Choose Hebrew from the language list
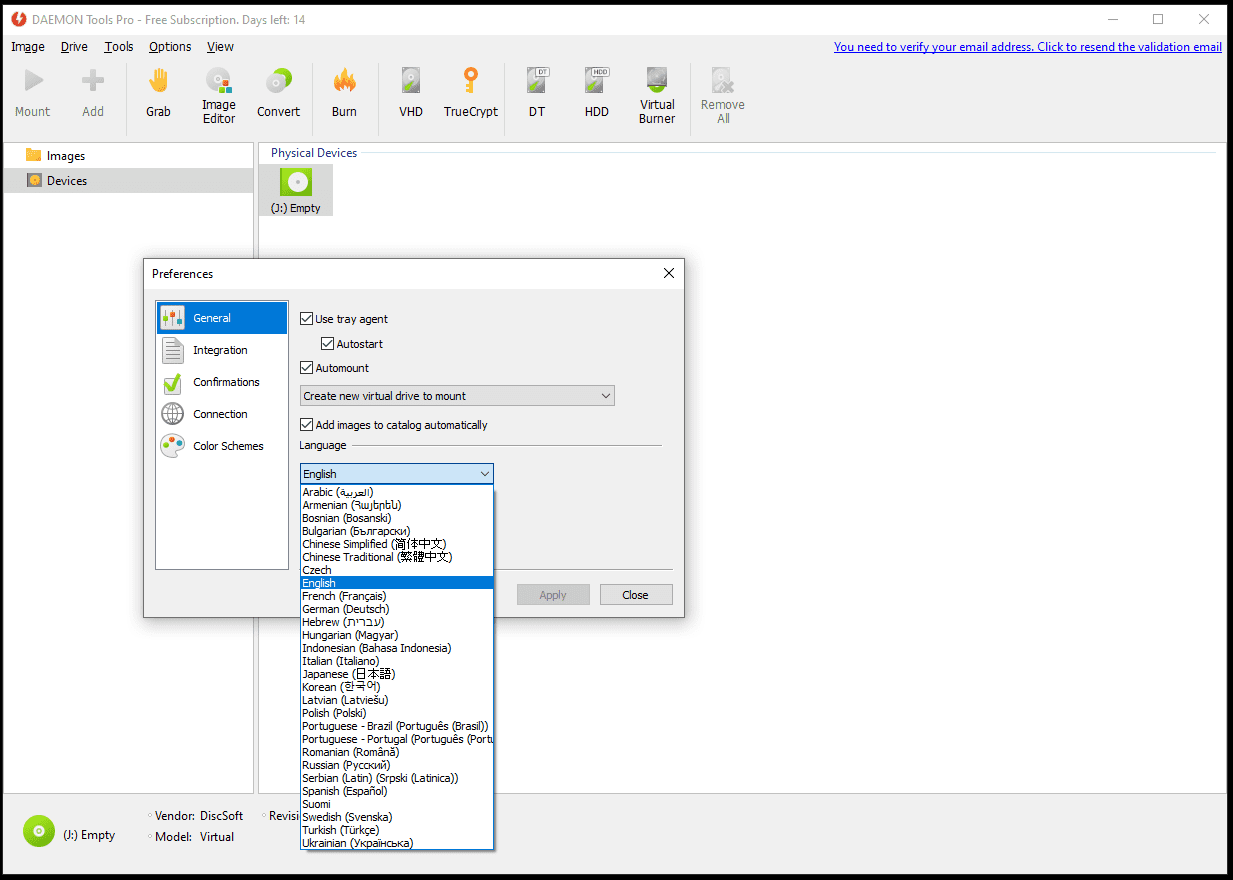1233x880 pixels. pos(397,622)
